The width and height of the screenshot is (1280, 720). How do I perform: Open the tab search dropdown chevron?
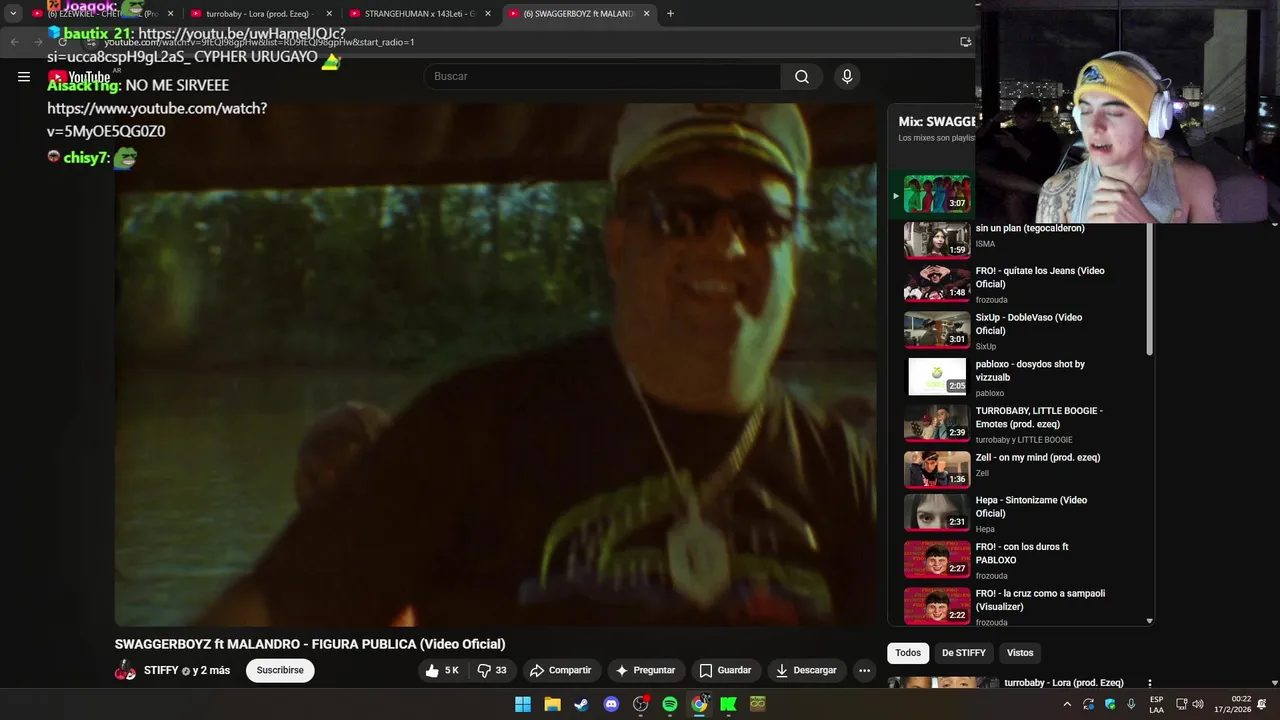(x=12, y=14)
